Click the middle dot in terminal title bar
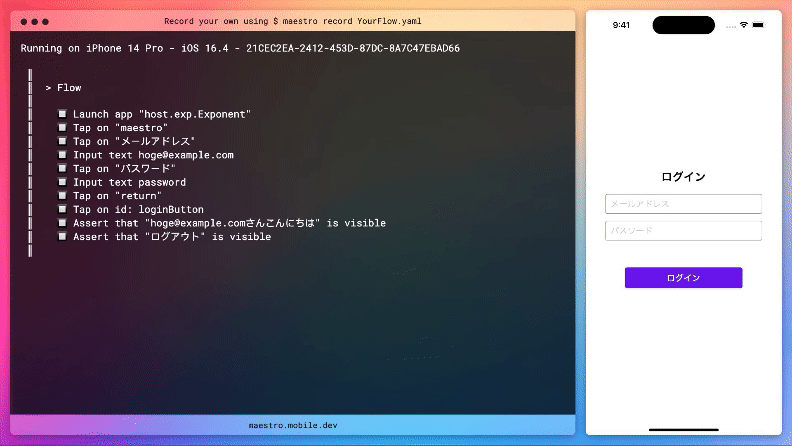 click(x=33, y=21)
